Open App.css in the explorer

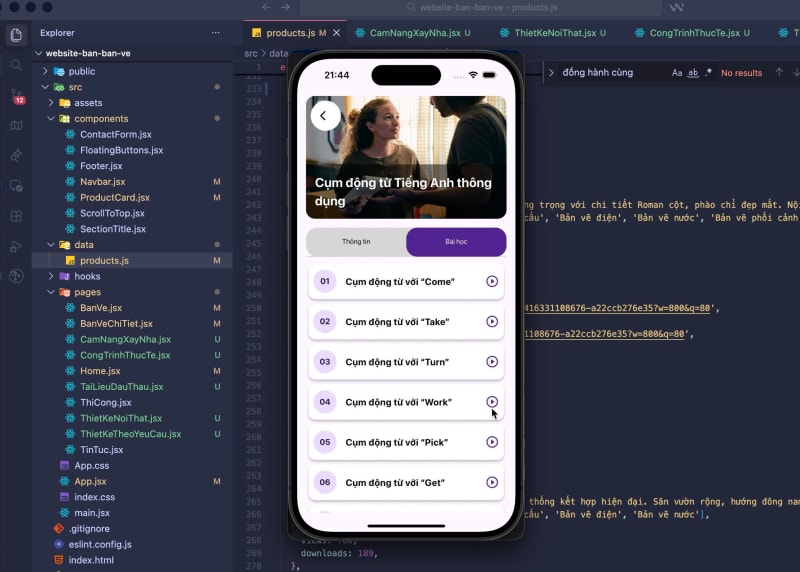(92, 465)
